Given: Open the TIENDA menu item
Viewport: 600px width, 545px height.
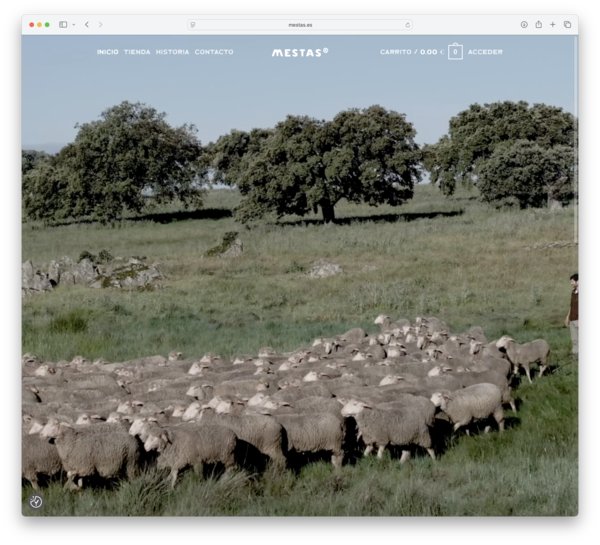Looking at the screenshot, I should point(137,52).
